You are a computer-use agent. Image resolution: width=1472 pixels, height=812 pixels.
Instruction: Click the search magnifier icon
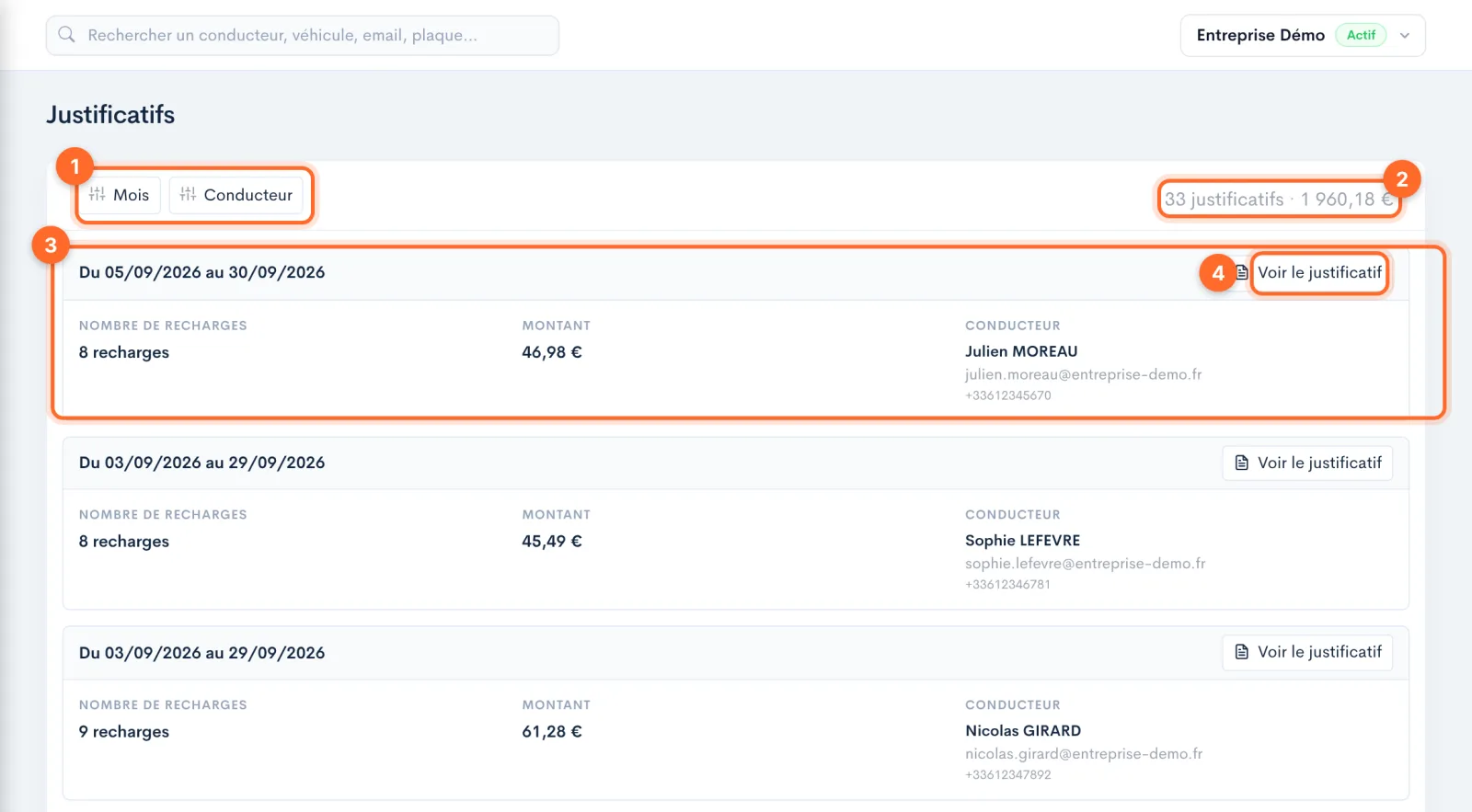tap(66, 35)
